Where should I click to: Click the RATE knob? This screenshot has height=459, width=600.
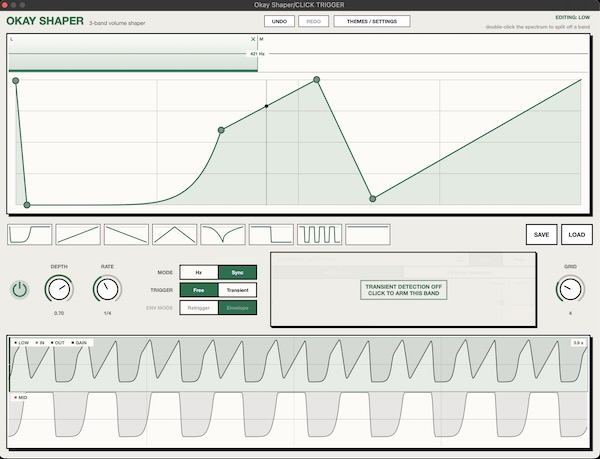tap(107, 289)
